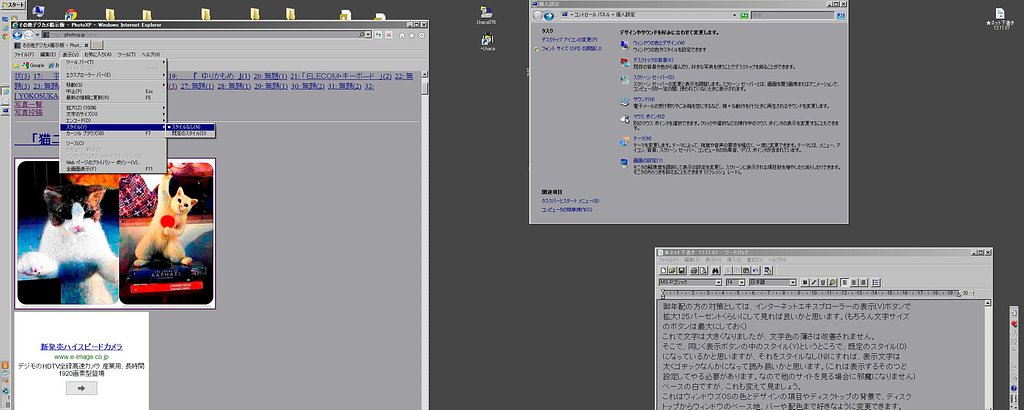Click the help icon in the Personalization window
The height and width of the screenshot is (410, 1024).
840,15
